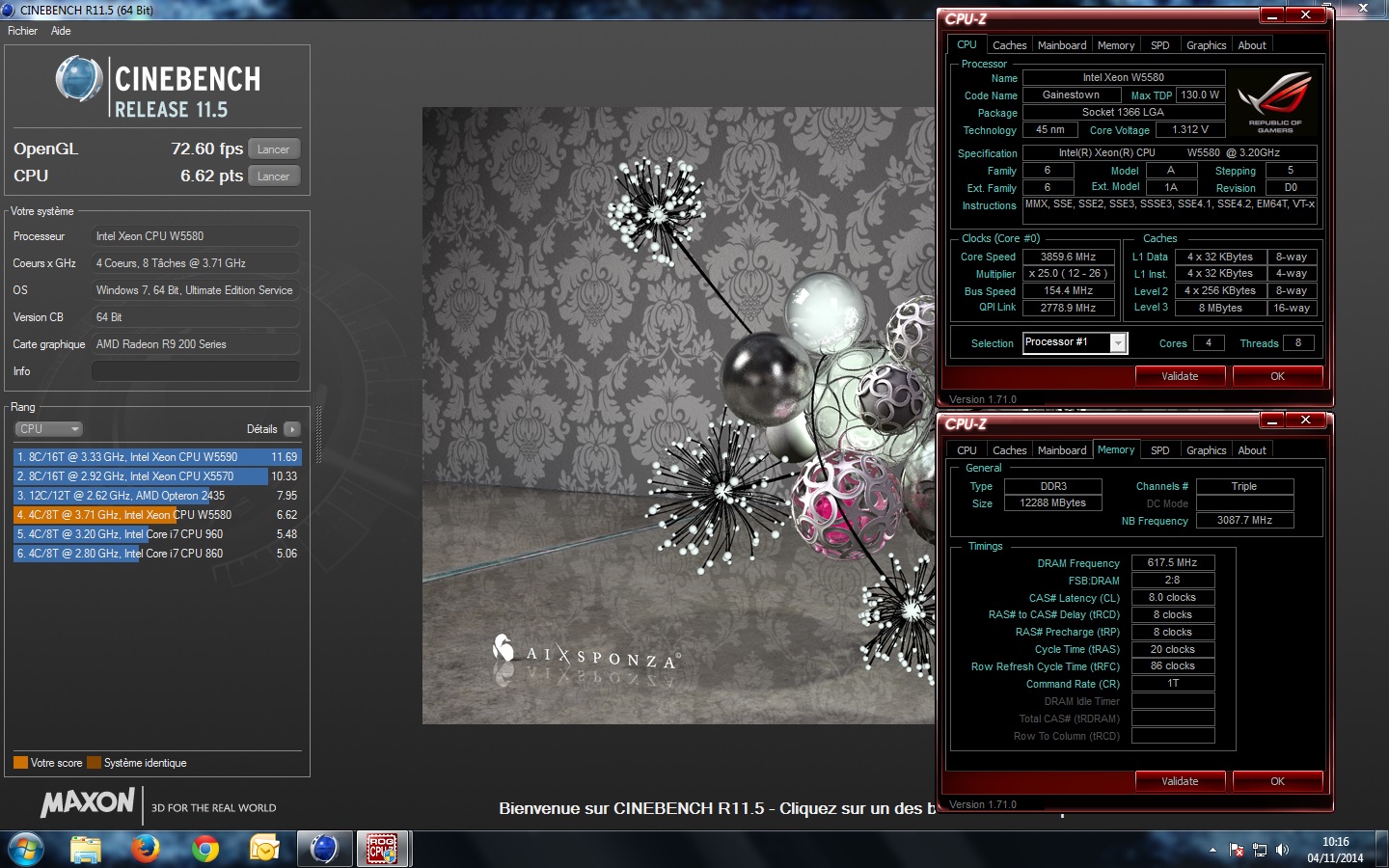Open the CPU ranking dropdown
1389x868 pixels.
pyautogui.click(x=48, y=429)
